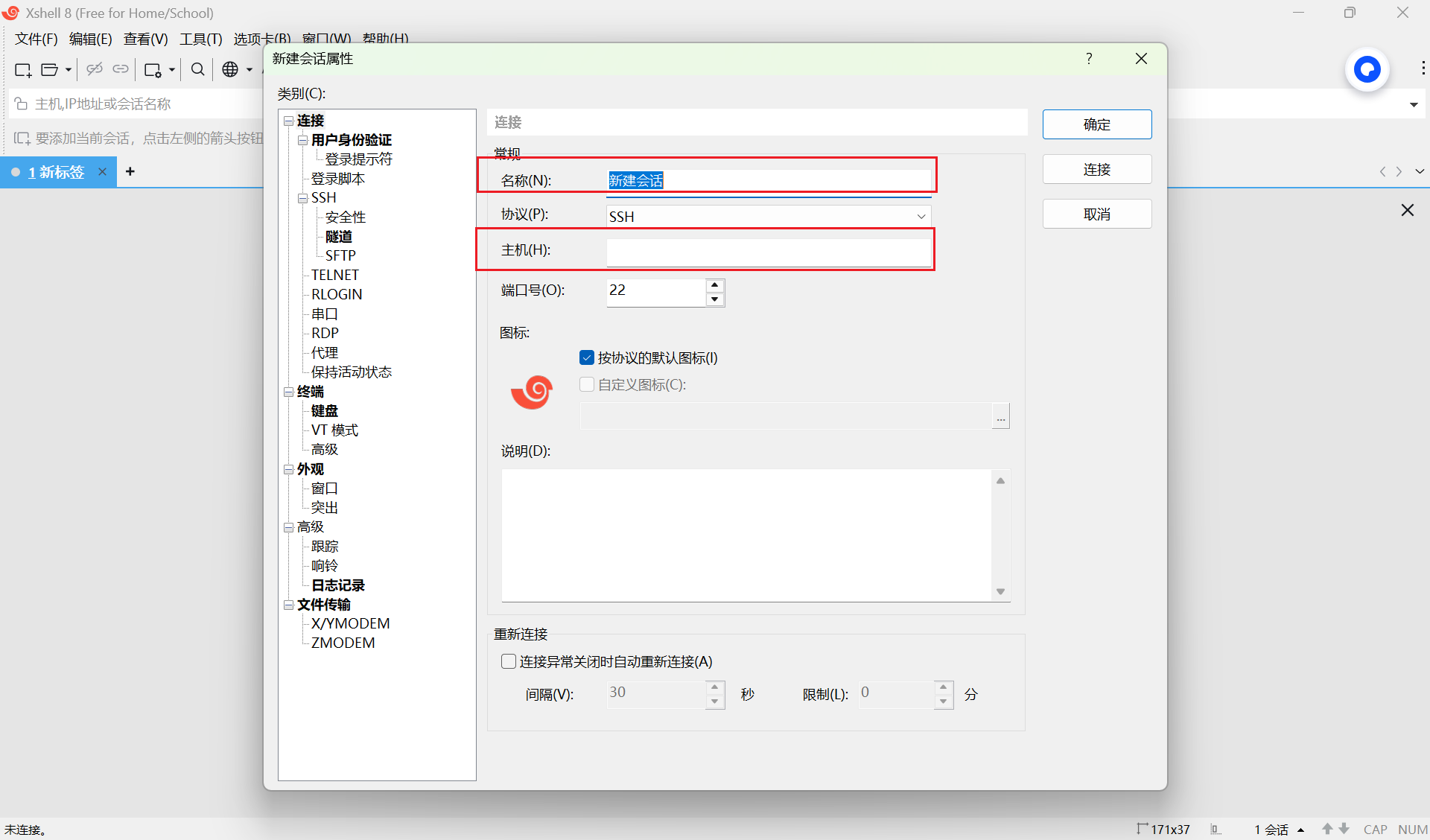Open the tab list dropdown chevron
The image size is (1430, 840).
pos(1420,171)
